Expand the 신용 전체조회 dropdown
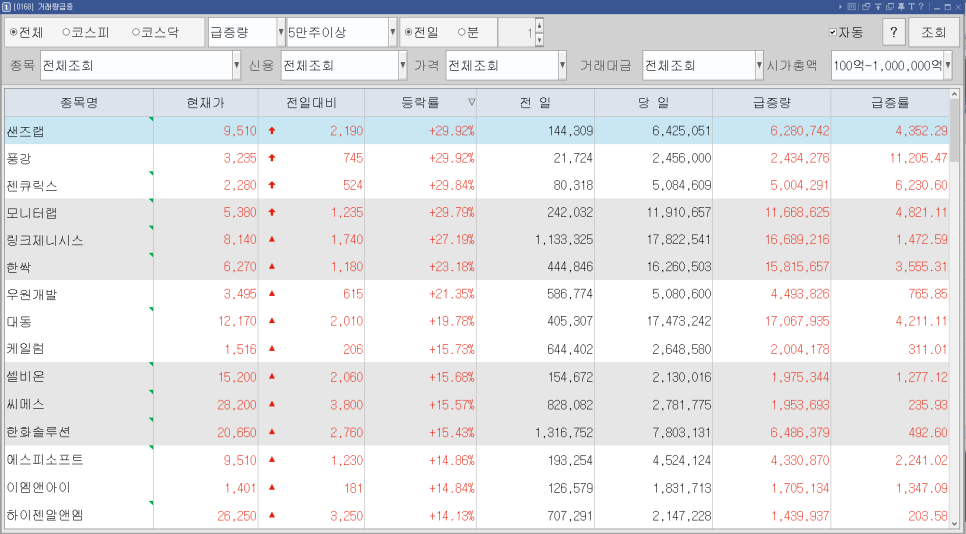966x534 pixels. 403,65
